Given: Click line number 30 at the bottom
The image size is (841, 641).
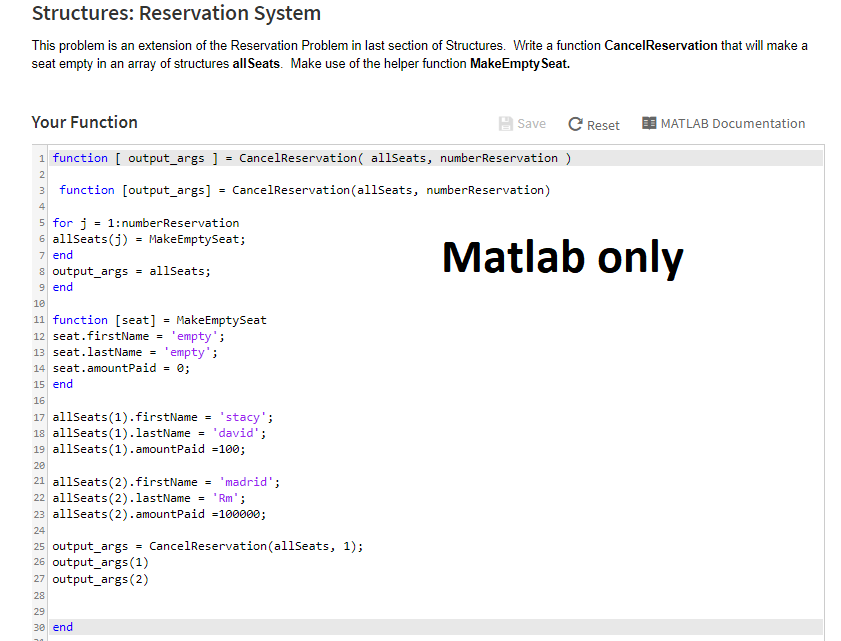Looking at the screenshot, I should coord(40,627).
